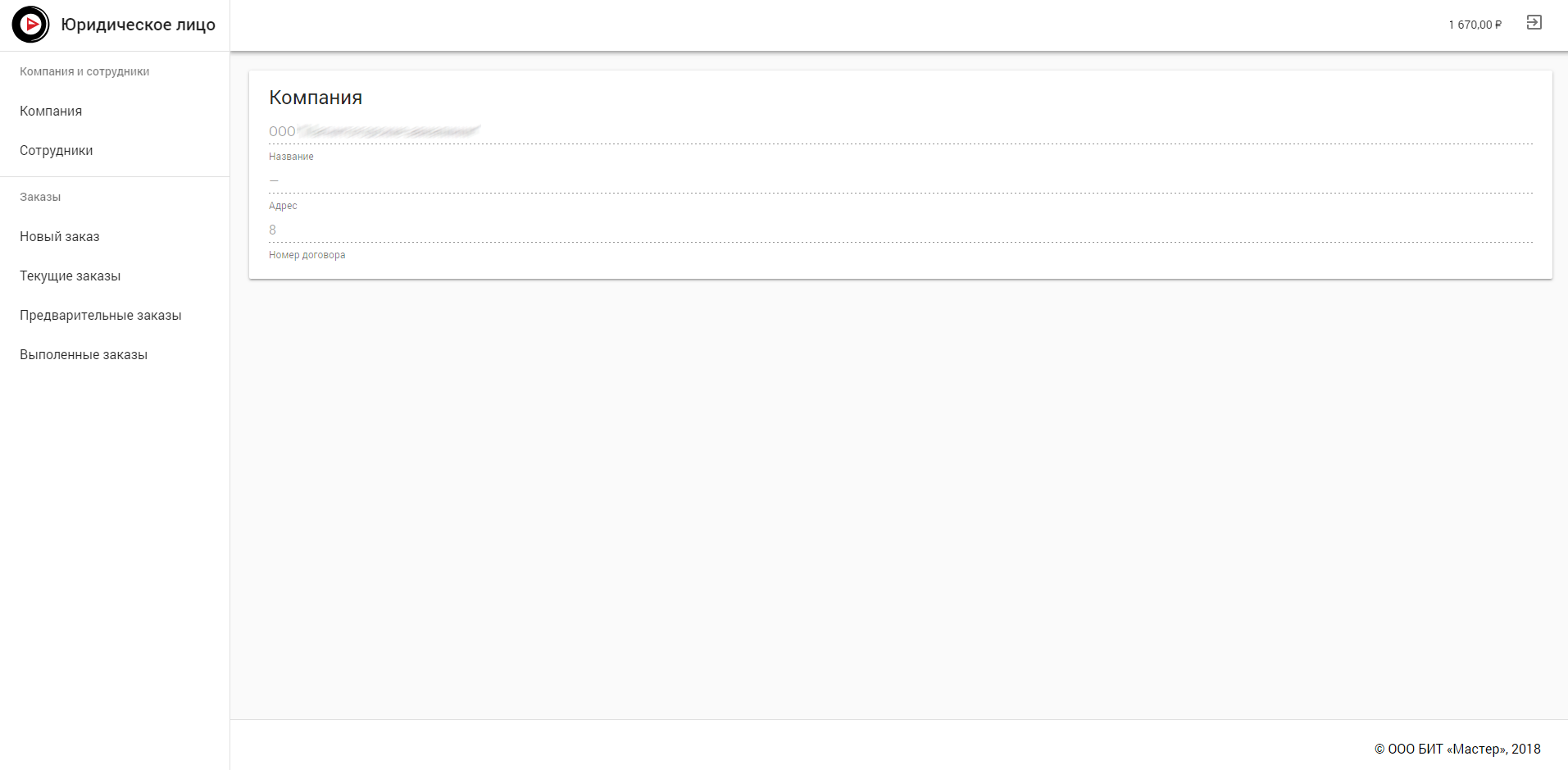The image size is (1568, 770).
Task: Click the ООО БИТ «Мастер» footer copyright
Action: tap(1457, 749)
